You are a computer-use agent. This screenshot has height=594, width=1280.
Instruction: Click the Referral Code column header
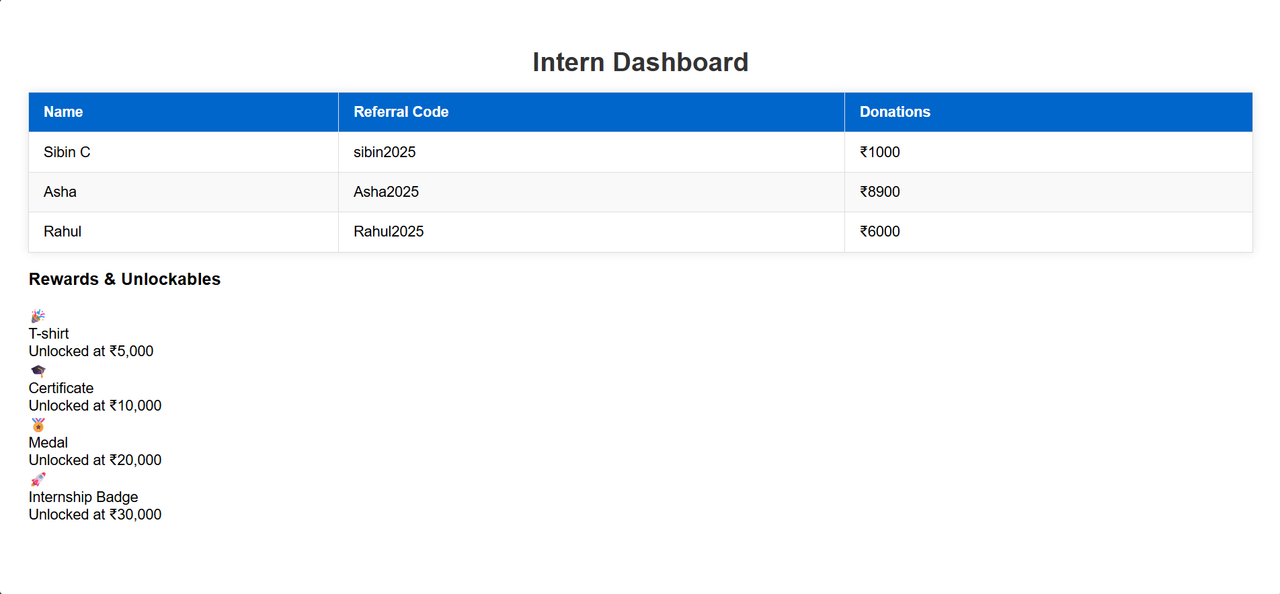[592, 112]
